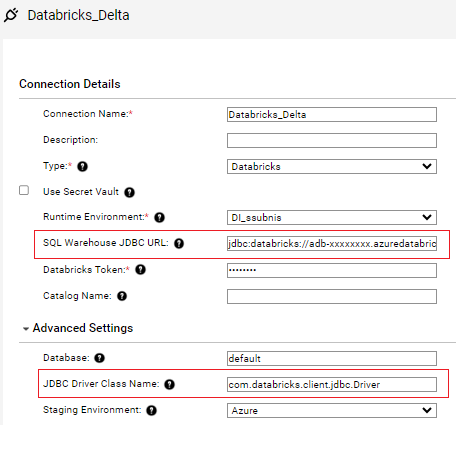This screenshot has width=459, height=459.
Task: Show Catalog Name help tooltip
Action: point(122,296)
